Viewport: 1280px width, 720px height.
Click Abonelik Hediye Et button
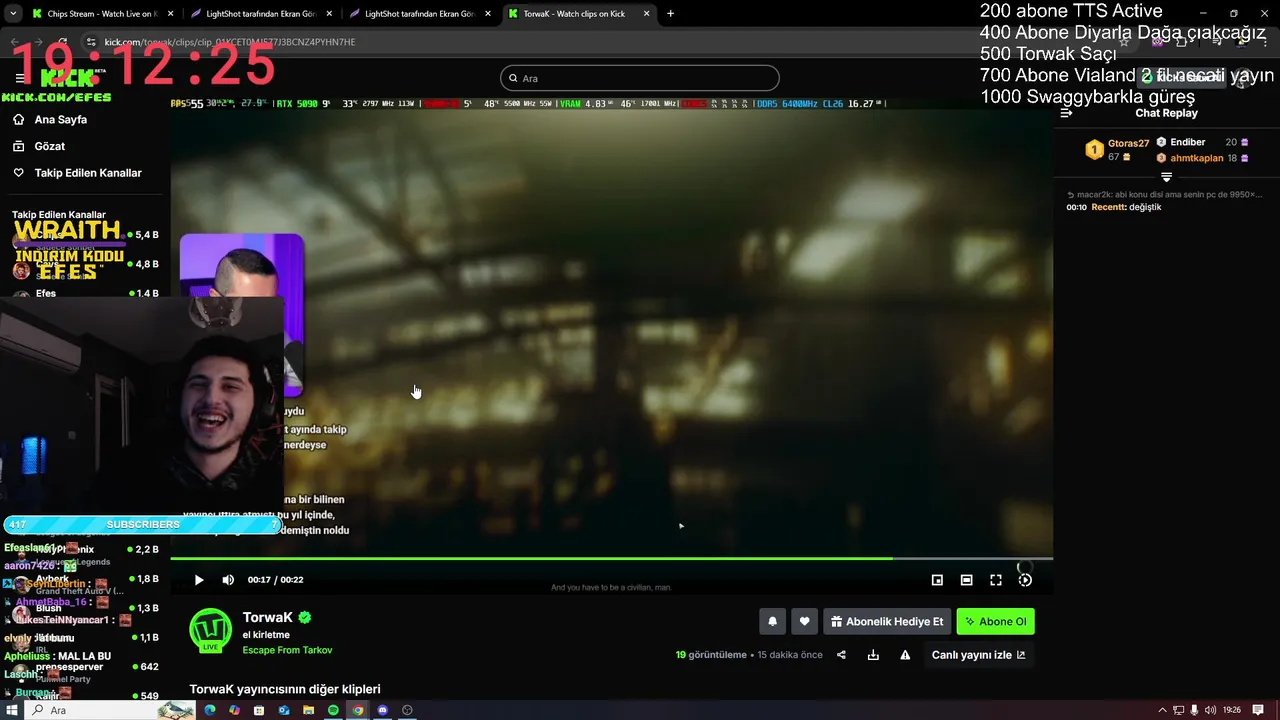[887, 621]
